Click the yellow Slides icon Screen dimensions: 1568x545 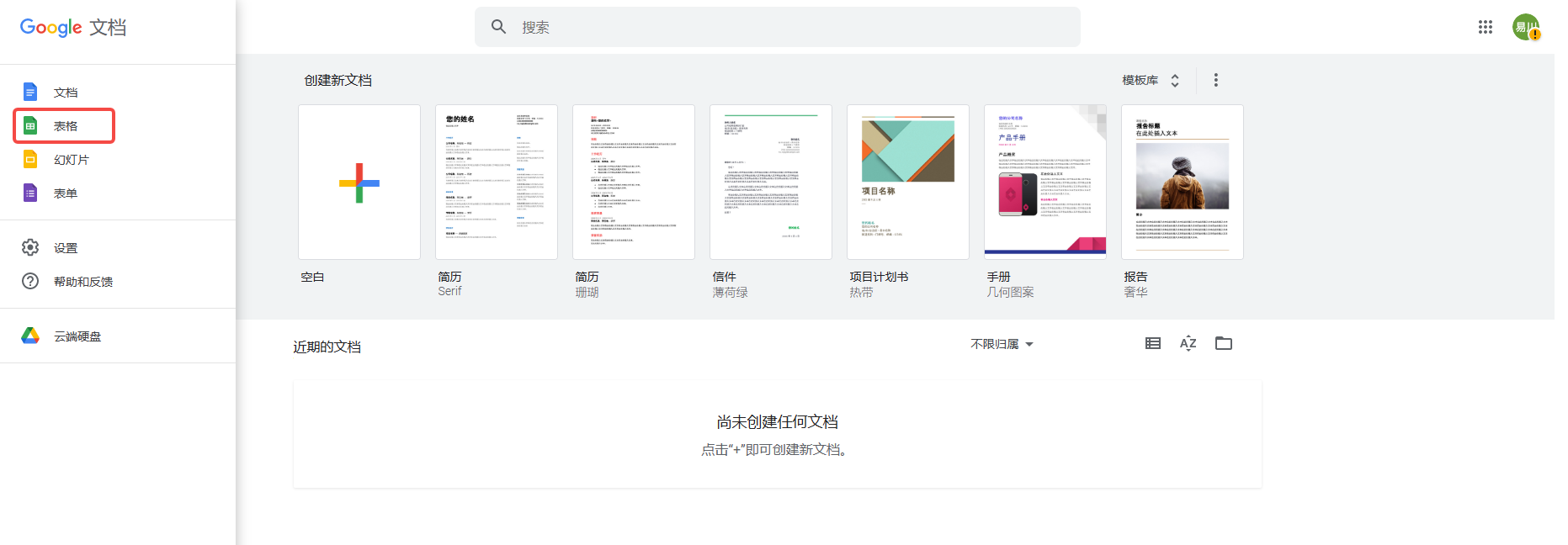click(x=30, y=159)
